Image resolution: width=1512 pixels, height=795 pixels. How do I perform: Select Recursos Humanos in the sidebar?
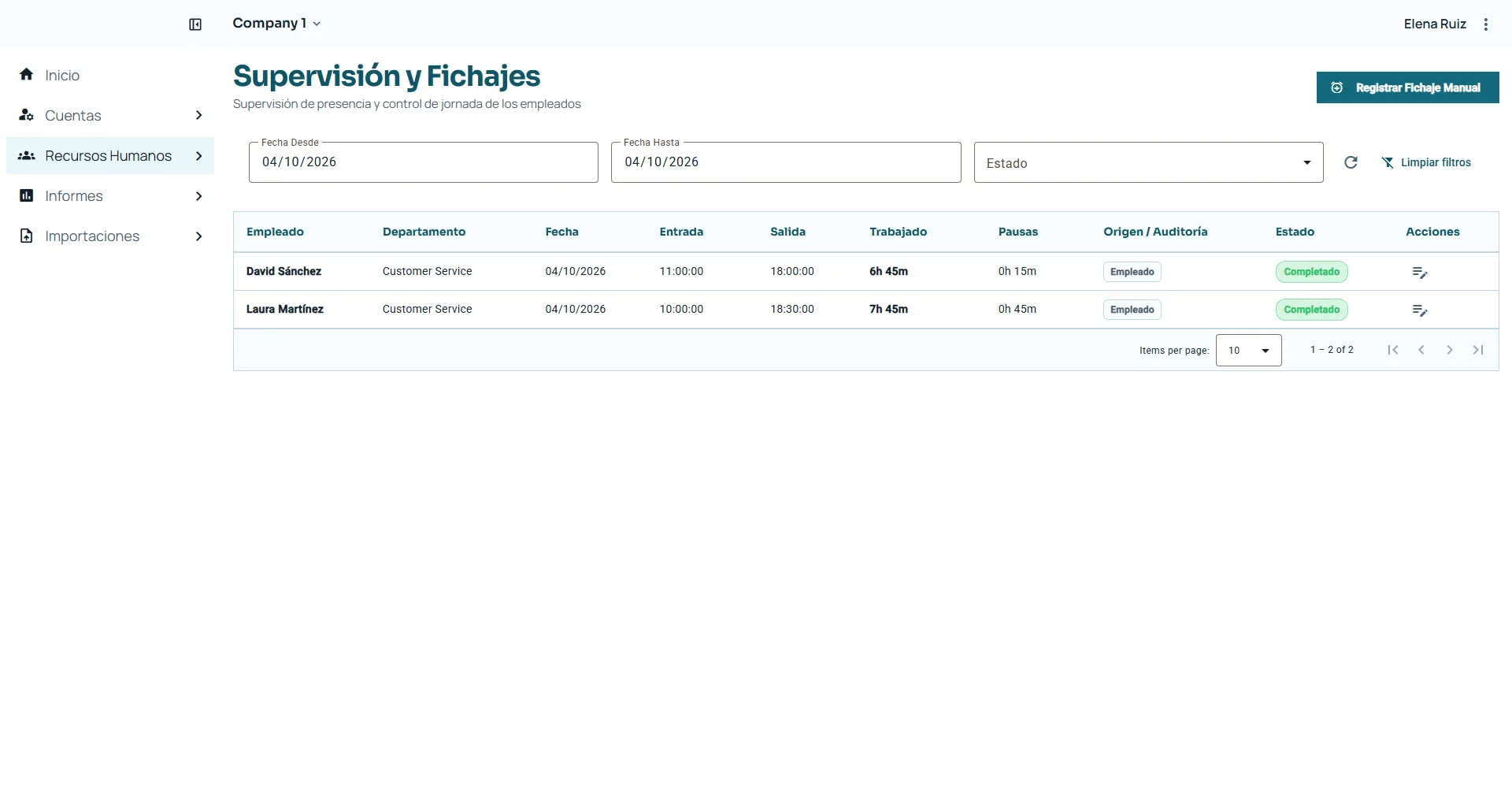(110, 156)
